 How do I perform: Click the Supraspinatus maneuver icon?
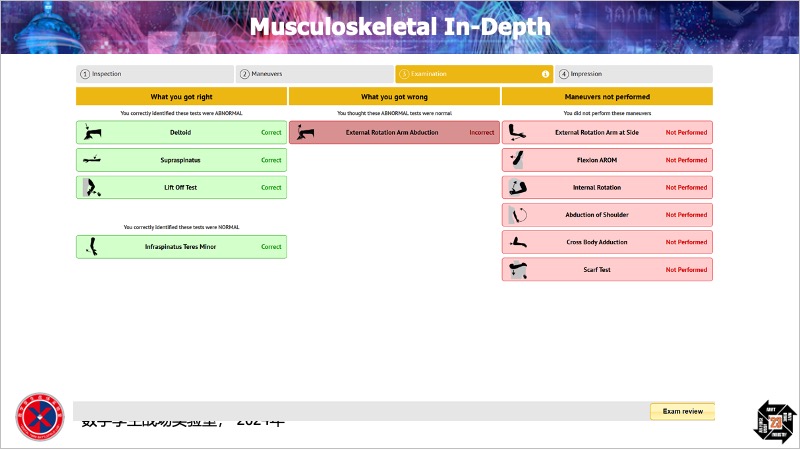tap(92, 160)
